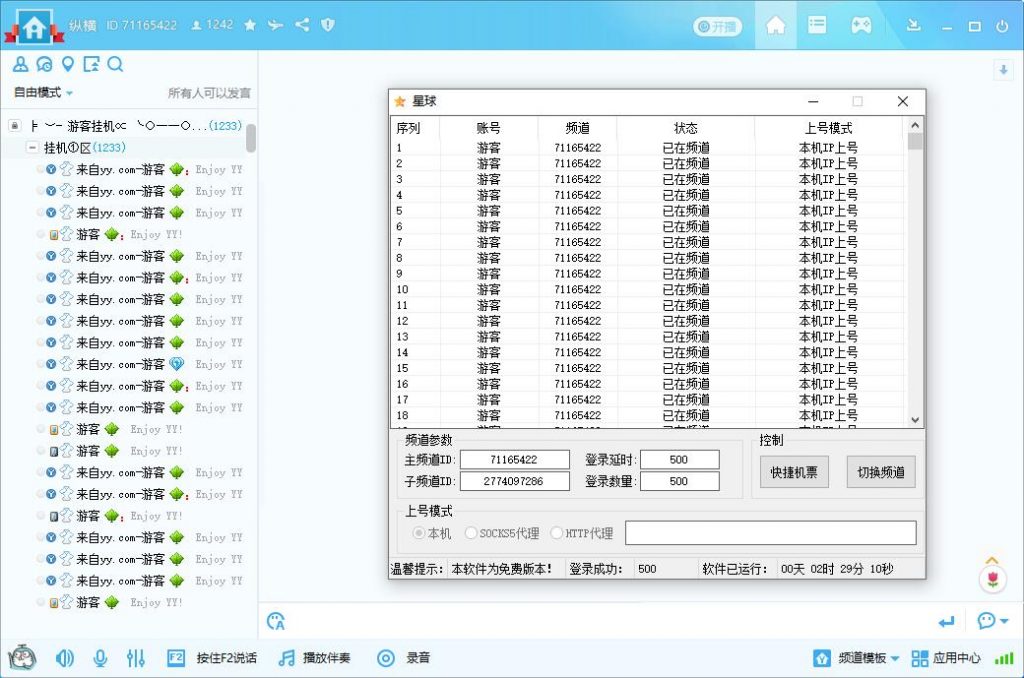Start broadcasting with the 开播 button
This screenshot has width=1024, height=678.
pos(717,27)
